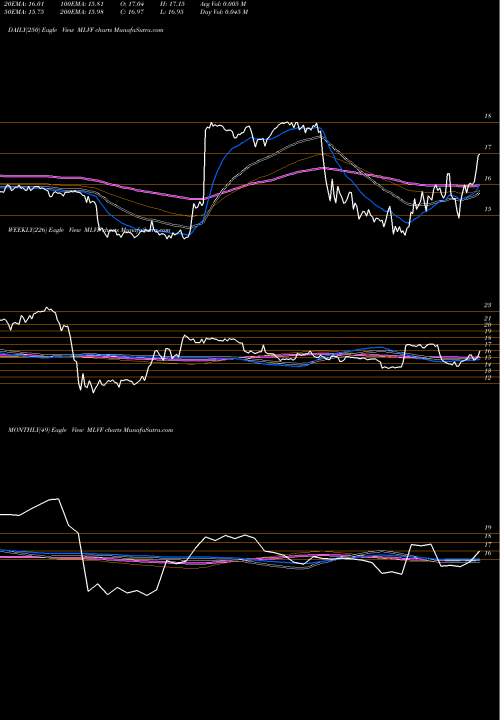The height and width of the screenshot is (720, 500).
Task: Click the 17 price label on daily chart
Action: coord(488,147)
